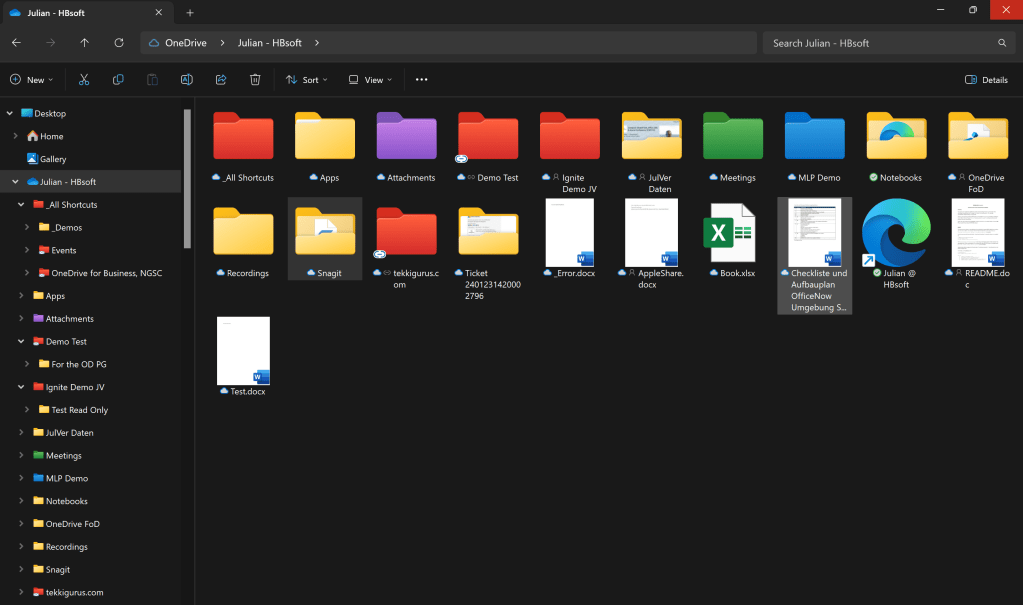
Task: Cut selection using the scissors toolbar icon
Action: click(84, 79)
